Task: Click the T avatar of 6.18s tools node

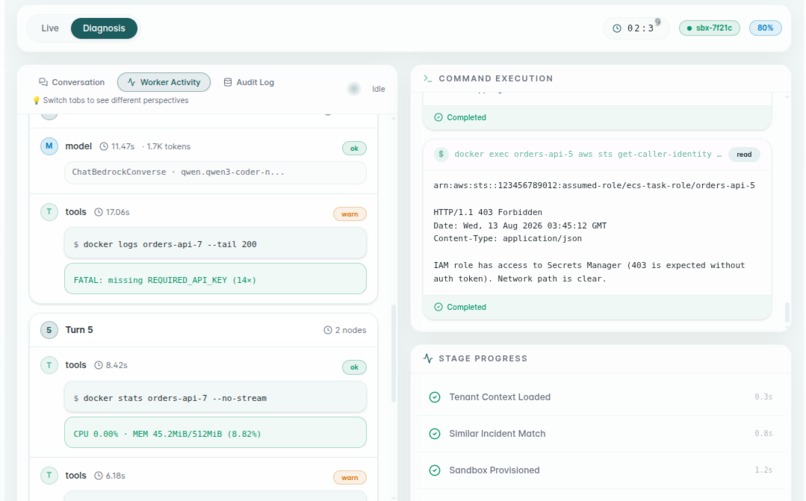Action: coord(49,475)
